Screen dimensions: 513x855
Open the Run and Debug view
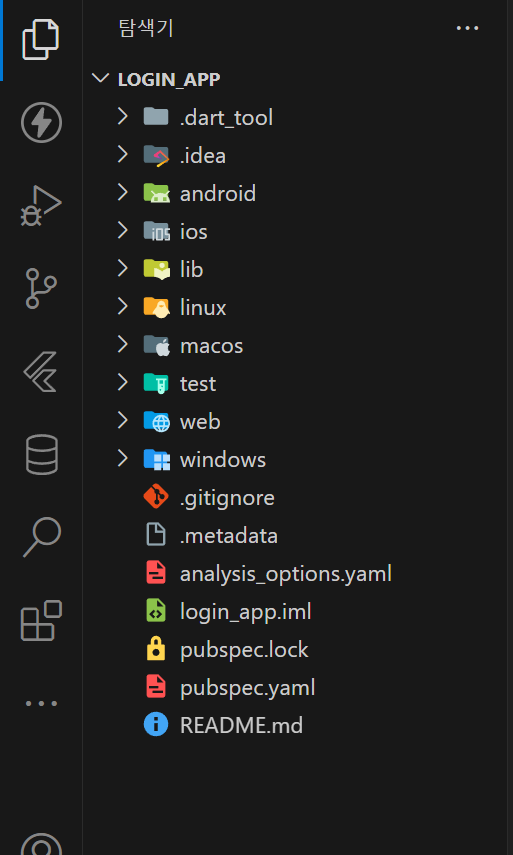41,206
